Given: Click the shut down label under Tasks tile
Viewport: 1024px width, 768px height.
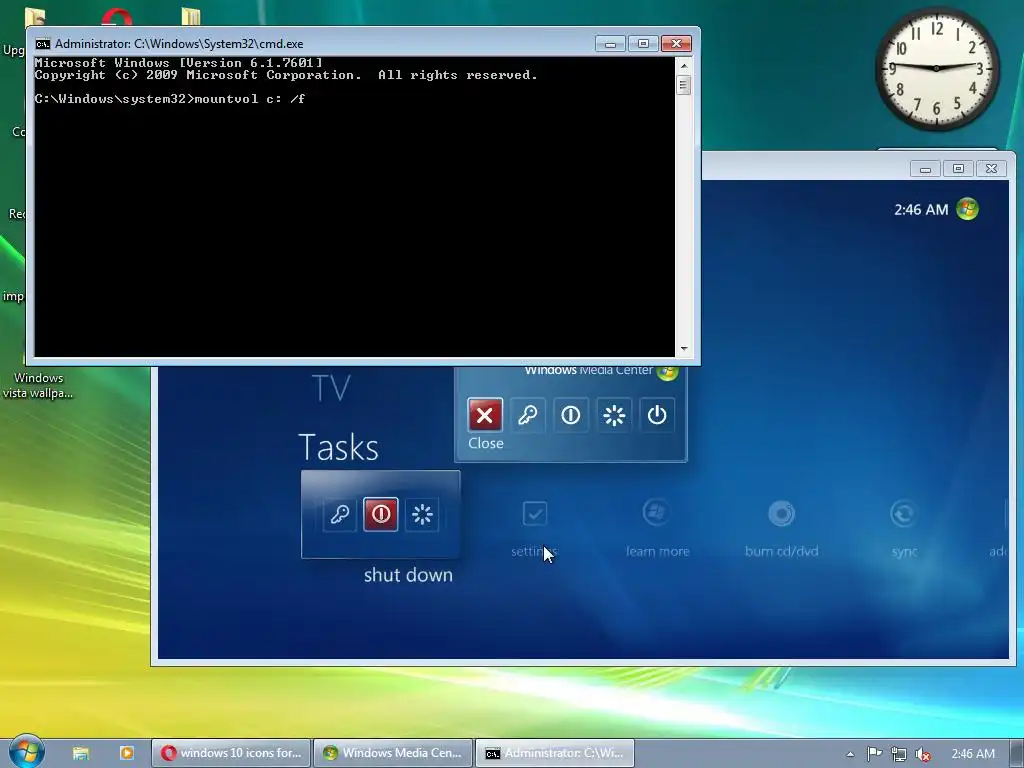Looking at the screenshot, I should [408, 575].
